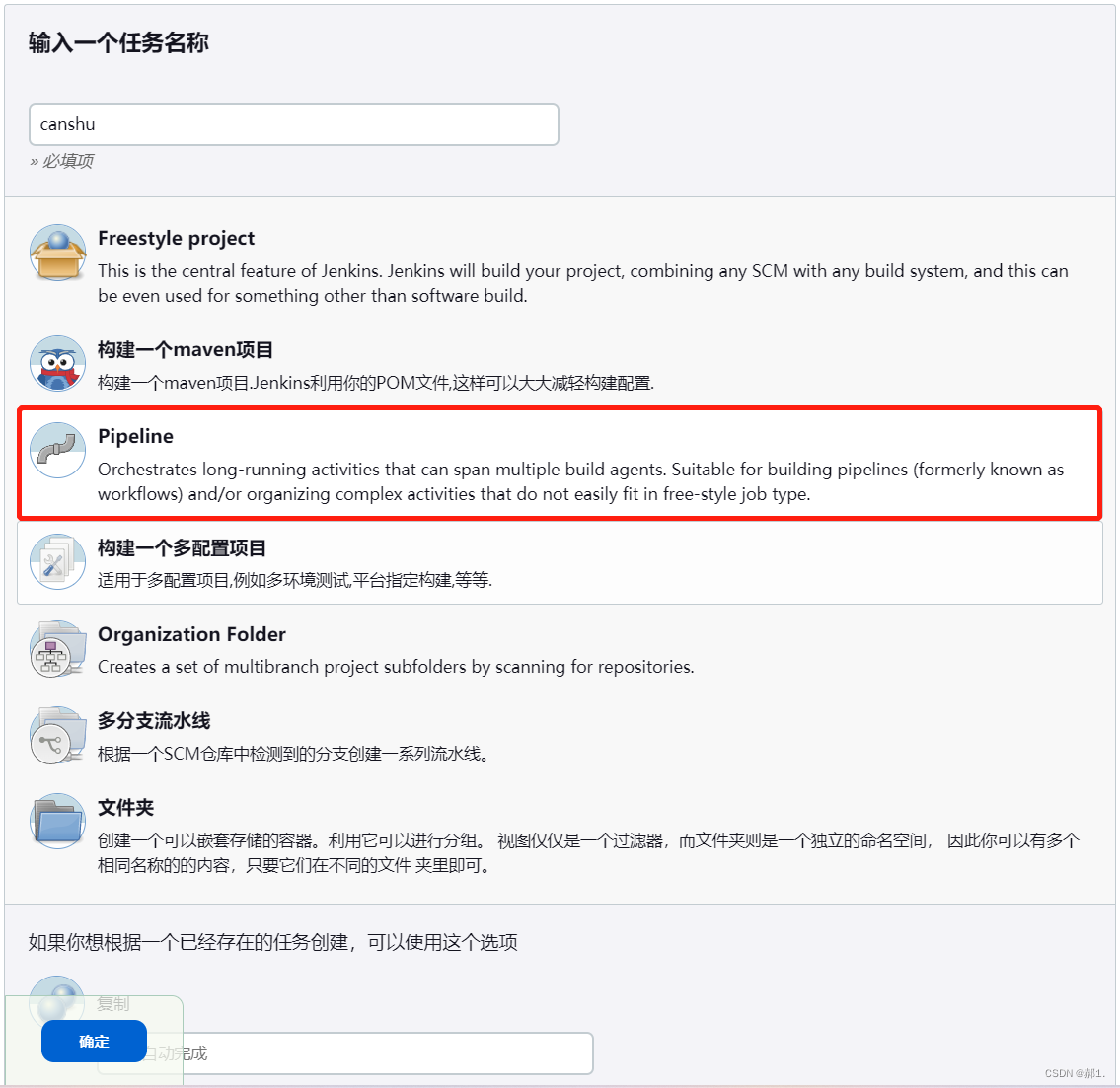1120x1088 pixels.
Task: Click the Organization Folder icon
Action: click(x=58, y=648)
